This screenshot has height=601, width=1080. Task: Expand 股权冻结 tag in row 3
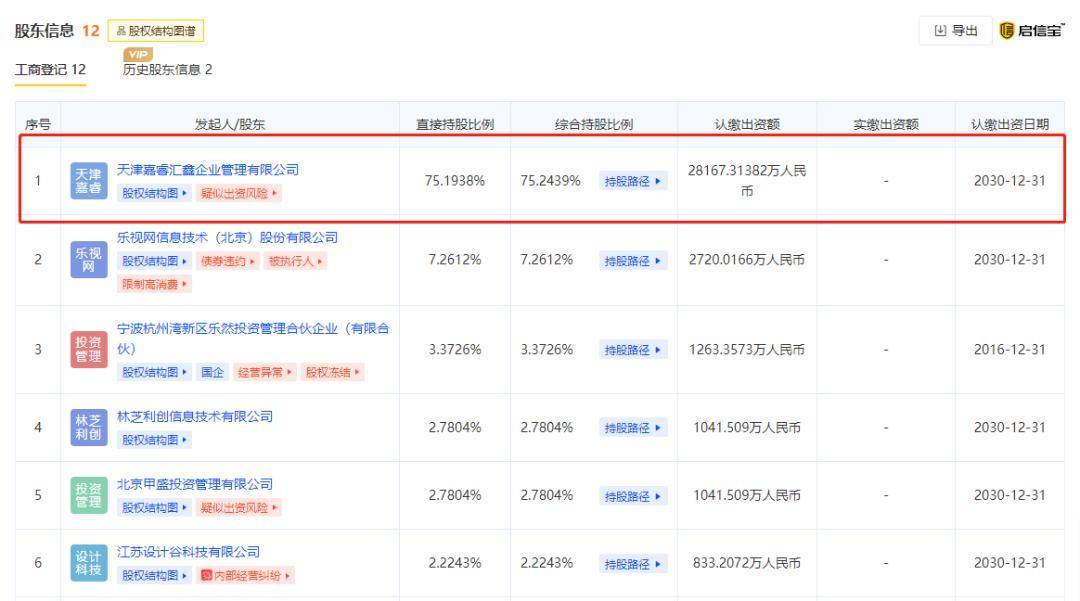332,372
